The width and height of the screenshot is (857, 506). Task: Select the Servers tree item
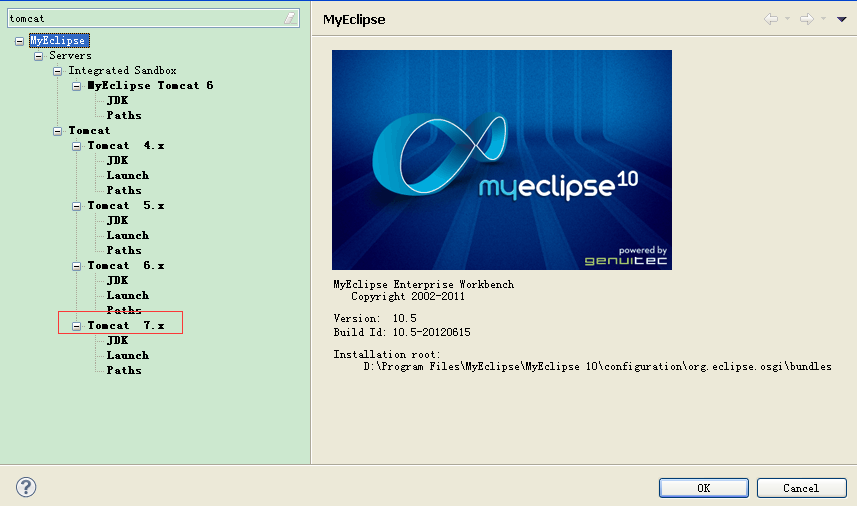pos(71,55)
